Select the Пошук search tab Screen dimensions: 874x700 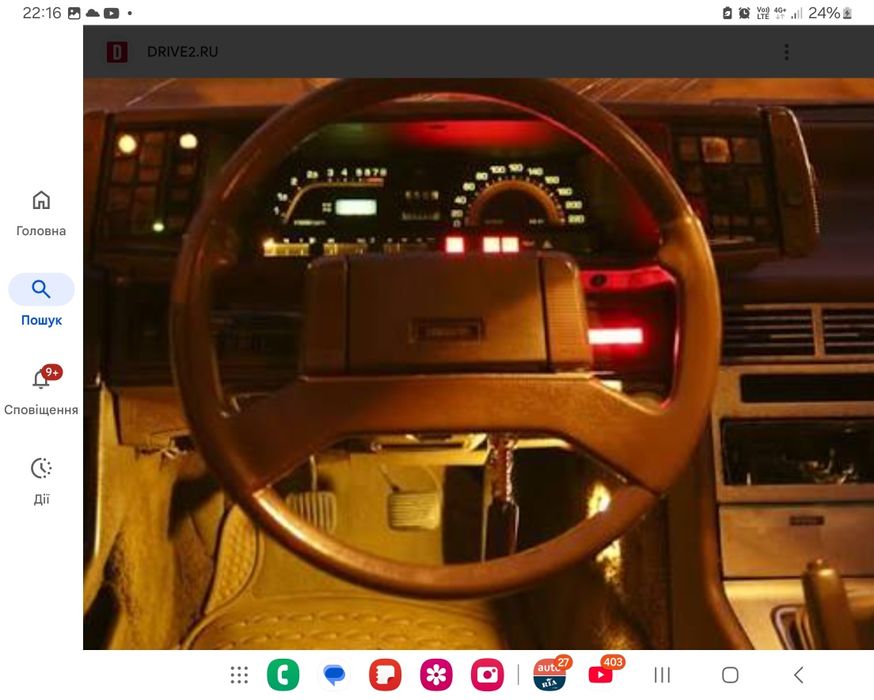41,300
